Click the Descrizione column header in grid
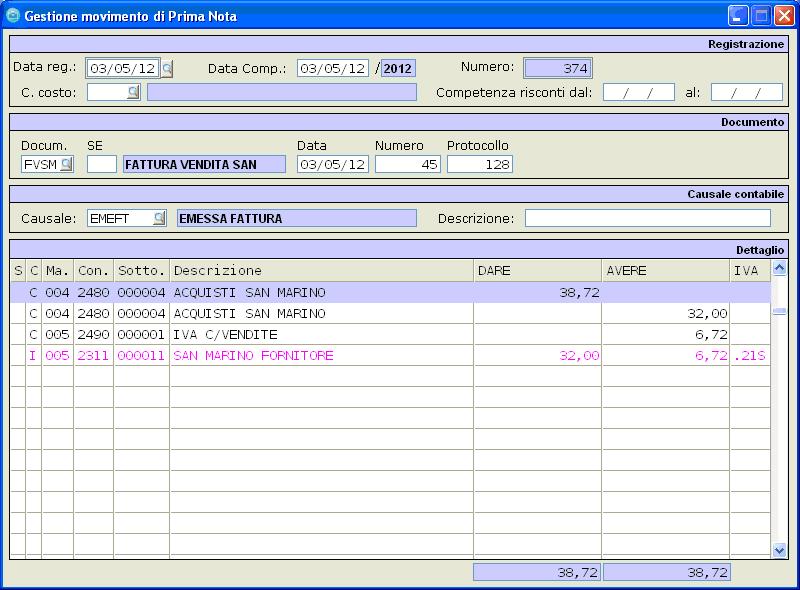 point(320,271)
